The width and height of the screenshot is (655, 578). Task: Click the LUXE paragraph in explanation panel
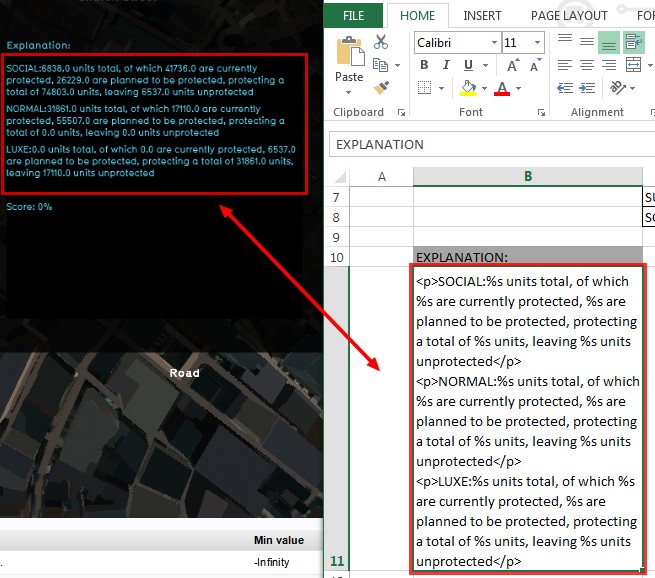click(150, 161)
